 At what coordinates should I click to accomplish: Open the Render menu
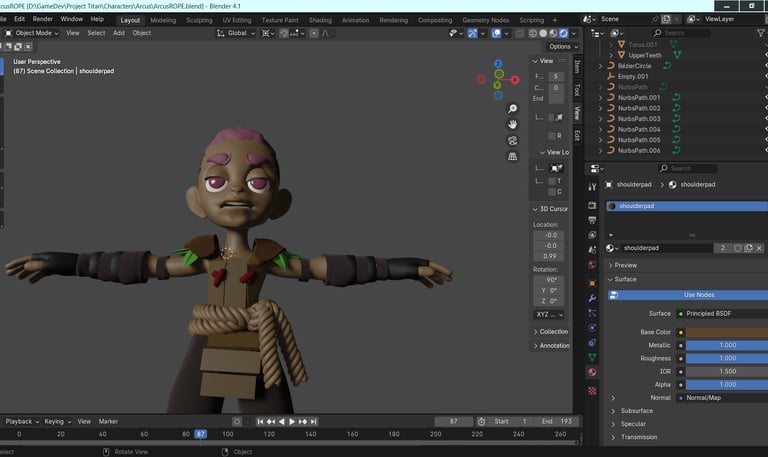pos(43,19)
